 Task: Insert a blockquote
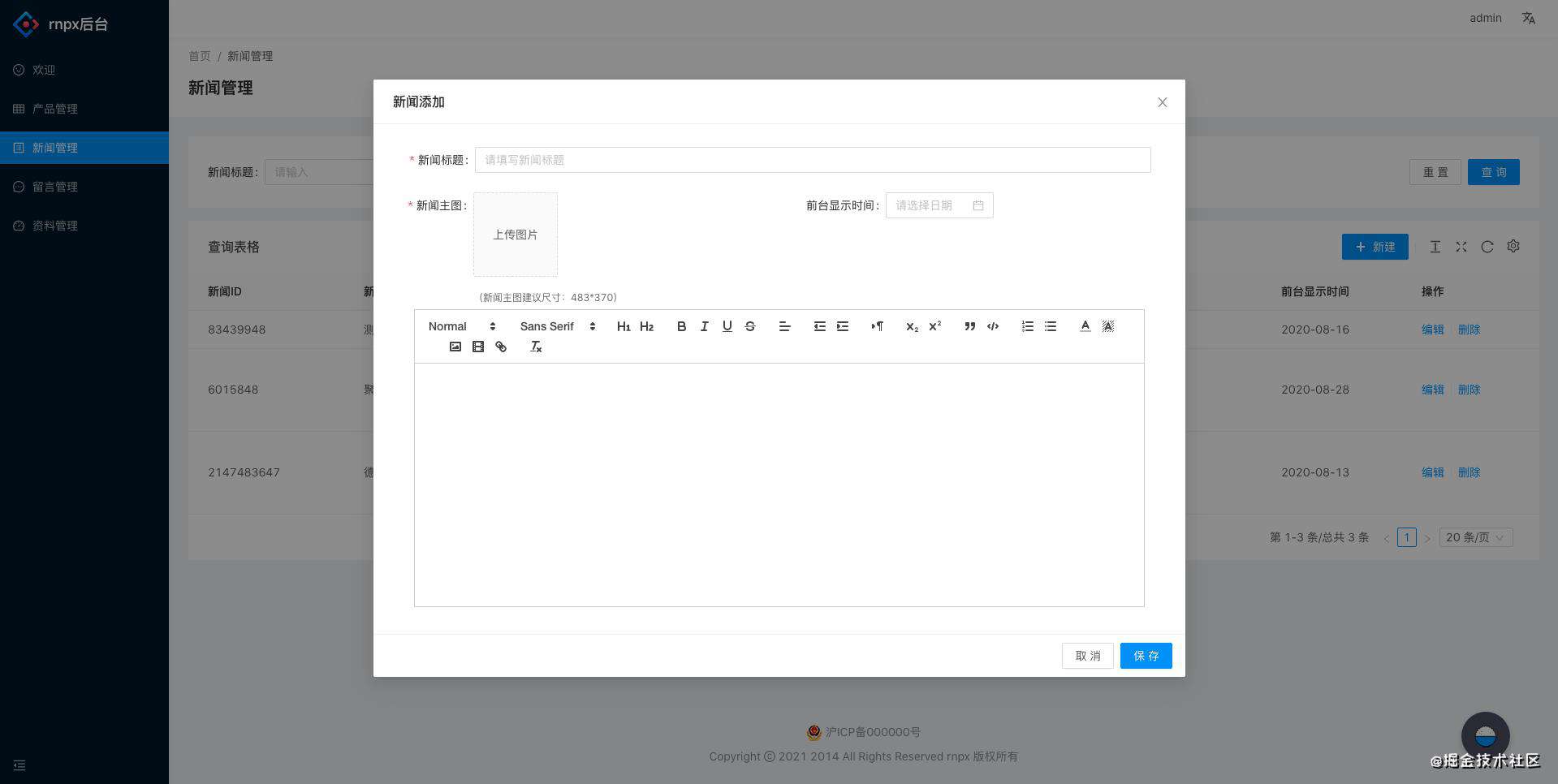pos(969,326)
